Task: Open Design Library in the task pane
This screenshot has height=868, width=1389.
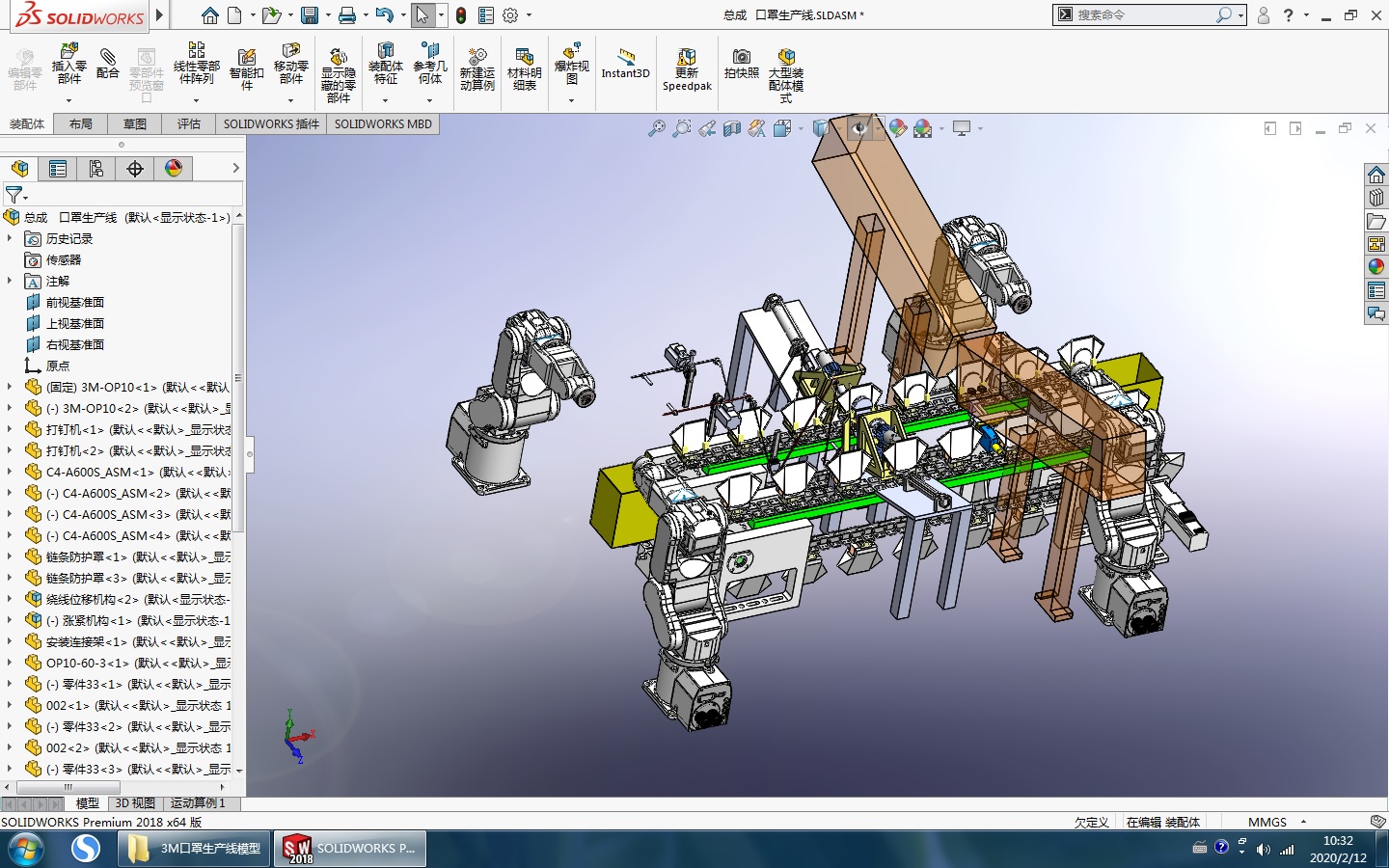Action: point(1376,198)
